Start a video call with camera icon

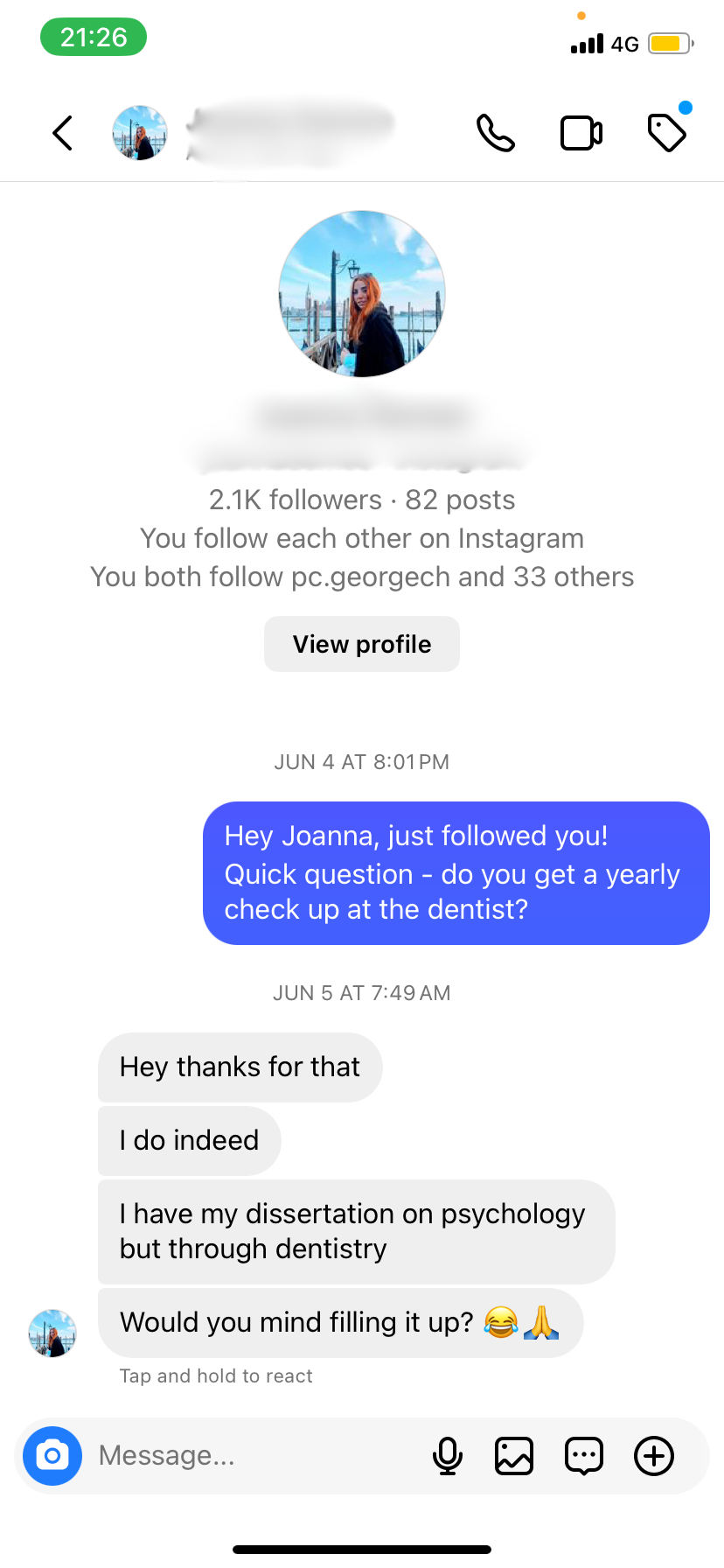point(581,133)
